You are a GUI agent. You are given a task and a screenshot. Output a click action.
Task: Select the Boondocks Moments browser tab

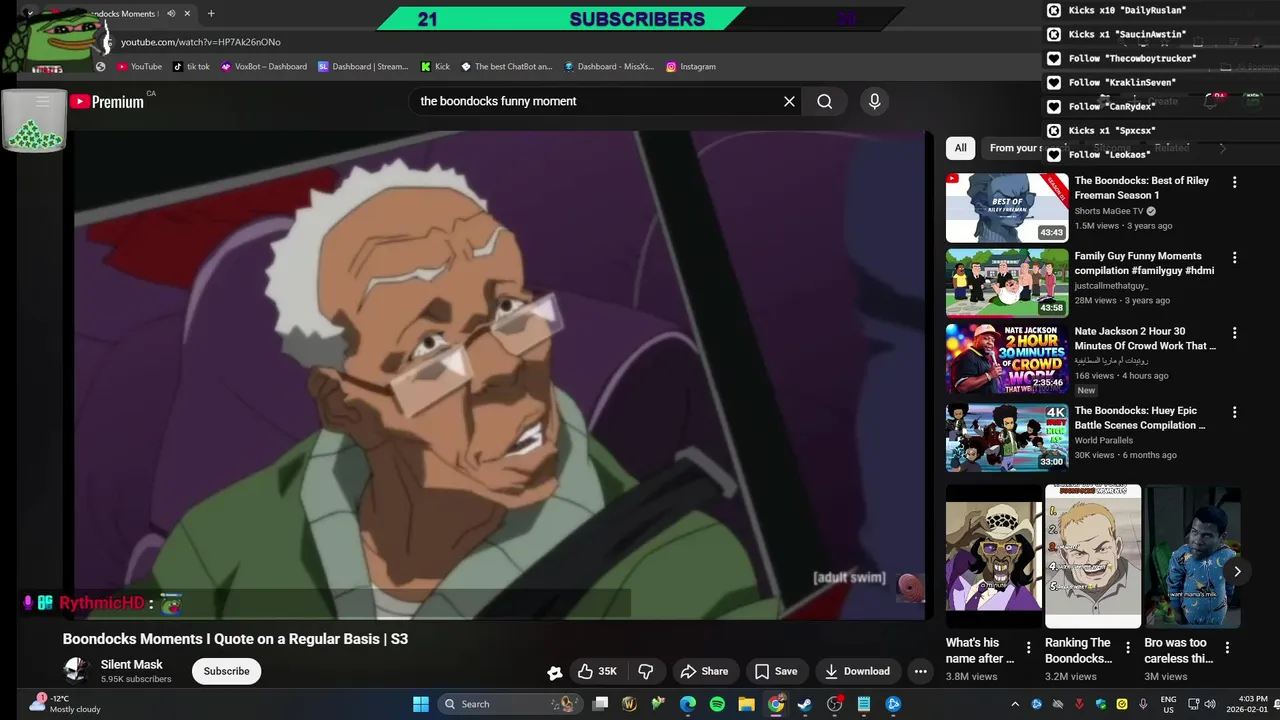coord(120,14)
